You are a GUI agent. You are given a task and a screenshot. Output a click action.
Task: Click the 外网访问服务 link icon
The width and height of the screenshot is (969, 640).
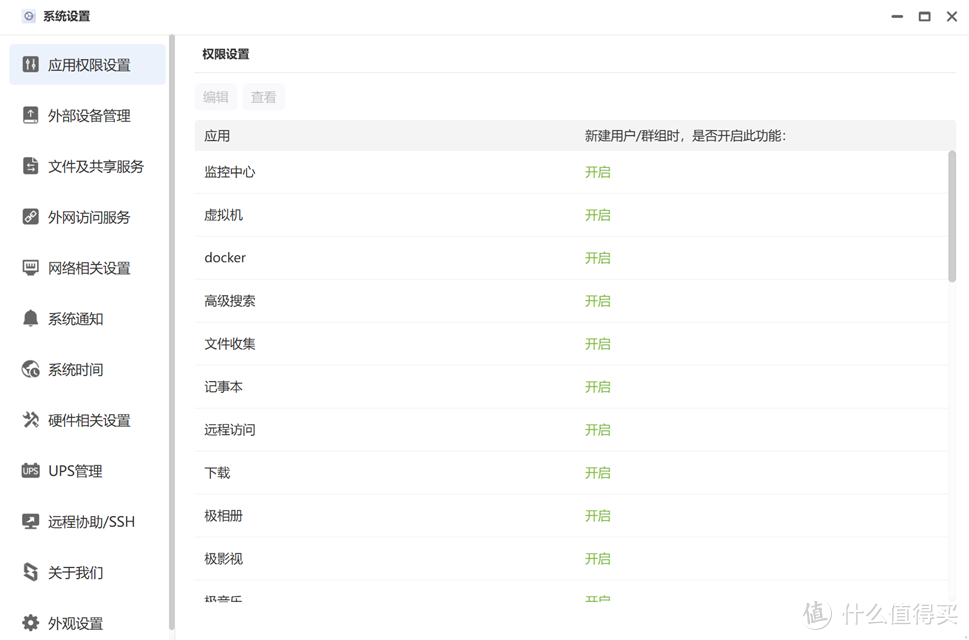tap(30, 217)
